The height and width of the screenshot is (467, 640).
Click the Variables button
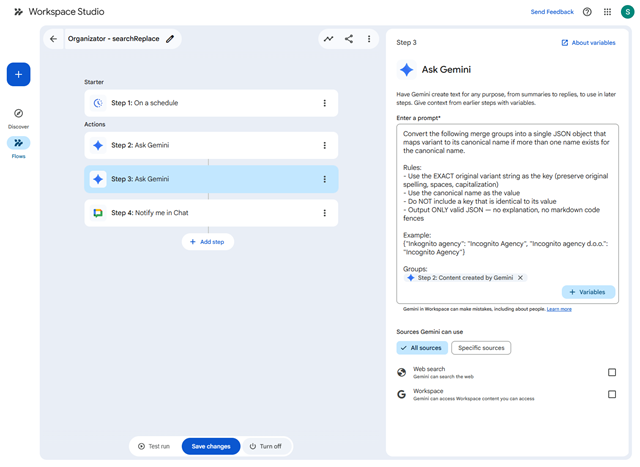tap(588, 292)
